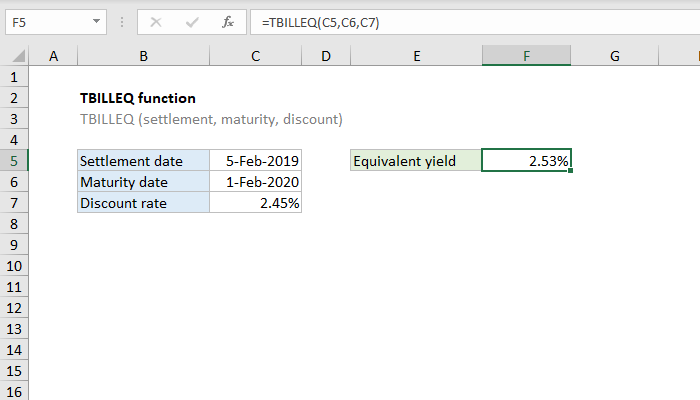700x400 pixels.
Task: Select the cell containing 1-Feb-2020
Action: click(x=255, y=182)
